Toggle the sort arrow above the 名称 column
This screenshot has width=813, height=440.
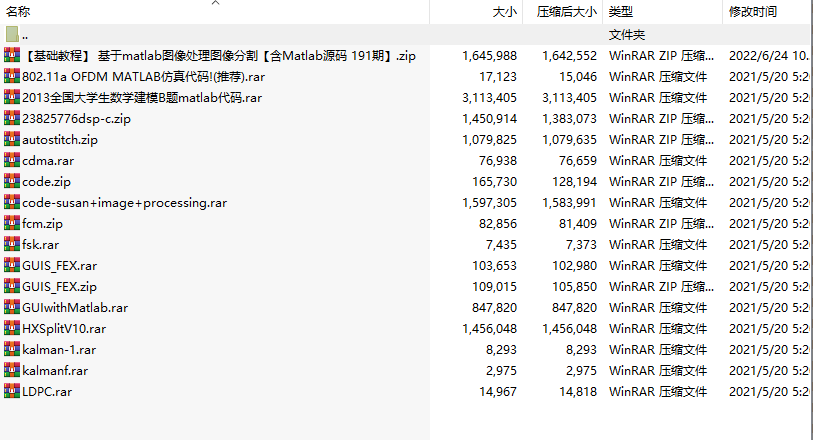click(x=216, y=3)
